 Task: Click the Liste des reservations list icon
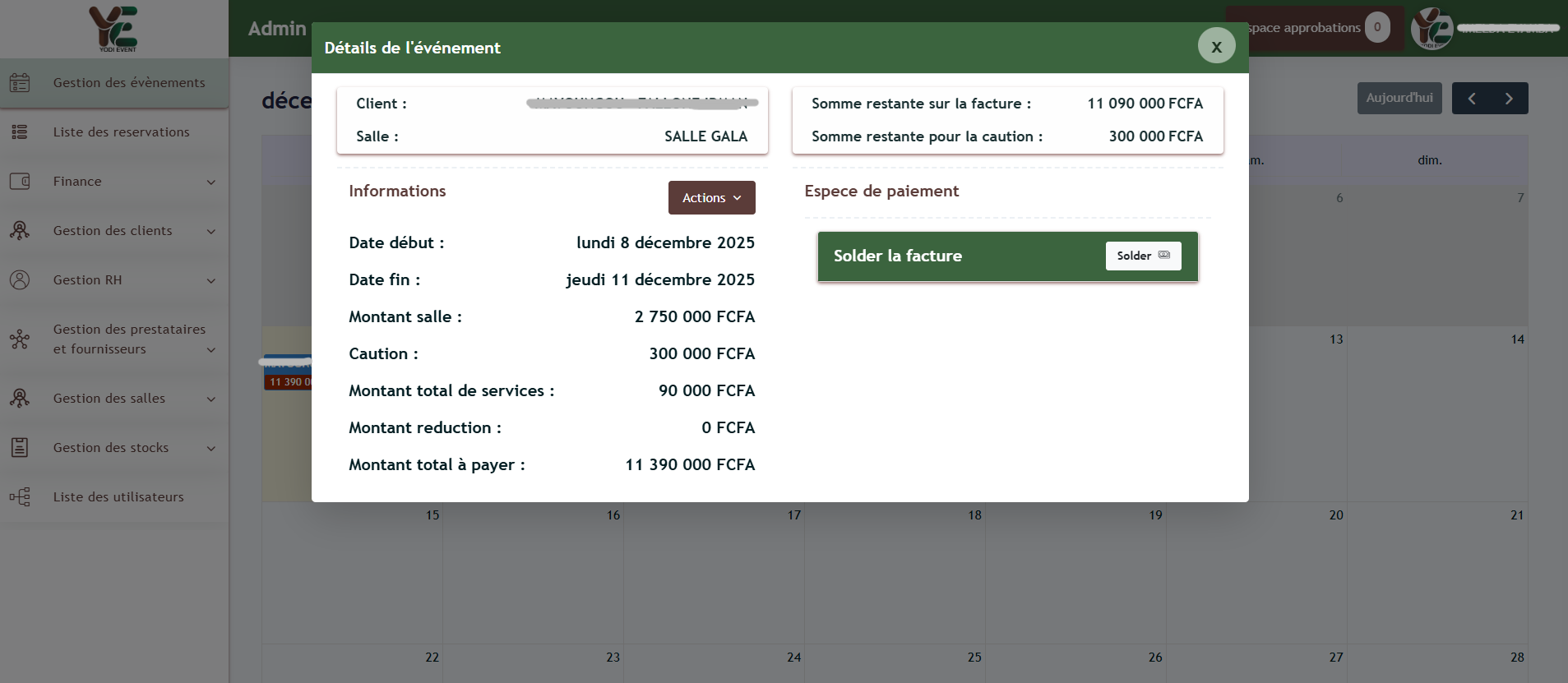(x=20, y=132)
